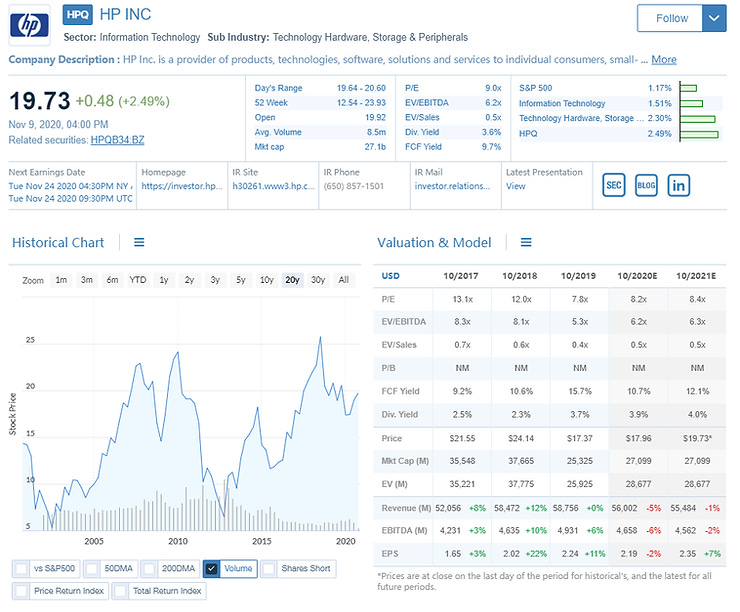This screenshot has width=740, height=612.
Task: Open the IR Site h30261 link
Action: point(273,186)
